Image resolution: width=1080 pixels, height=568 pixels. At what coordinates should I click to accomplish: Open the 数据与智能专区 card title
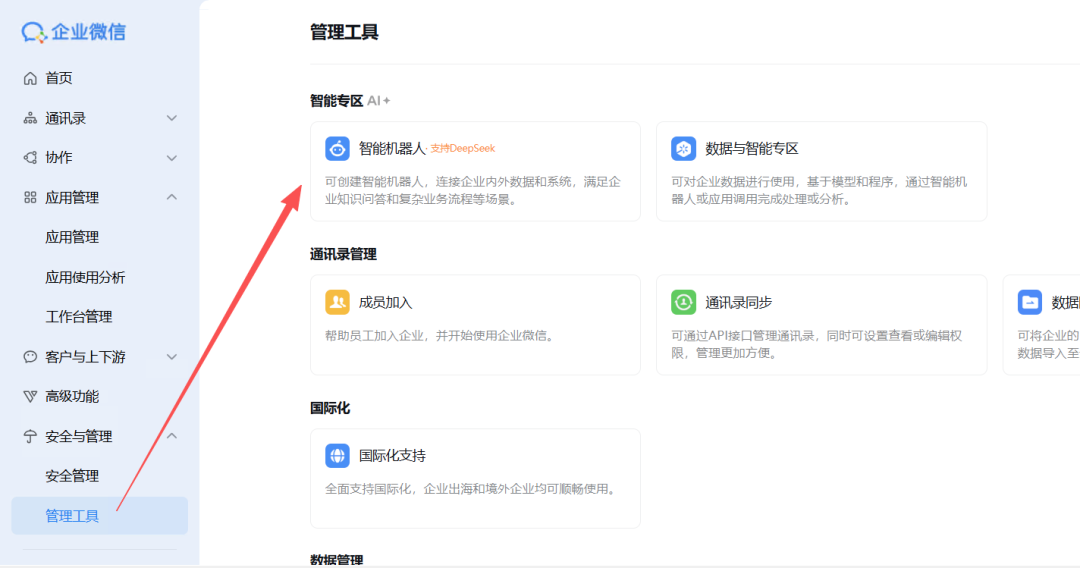[751, 149]
